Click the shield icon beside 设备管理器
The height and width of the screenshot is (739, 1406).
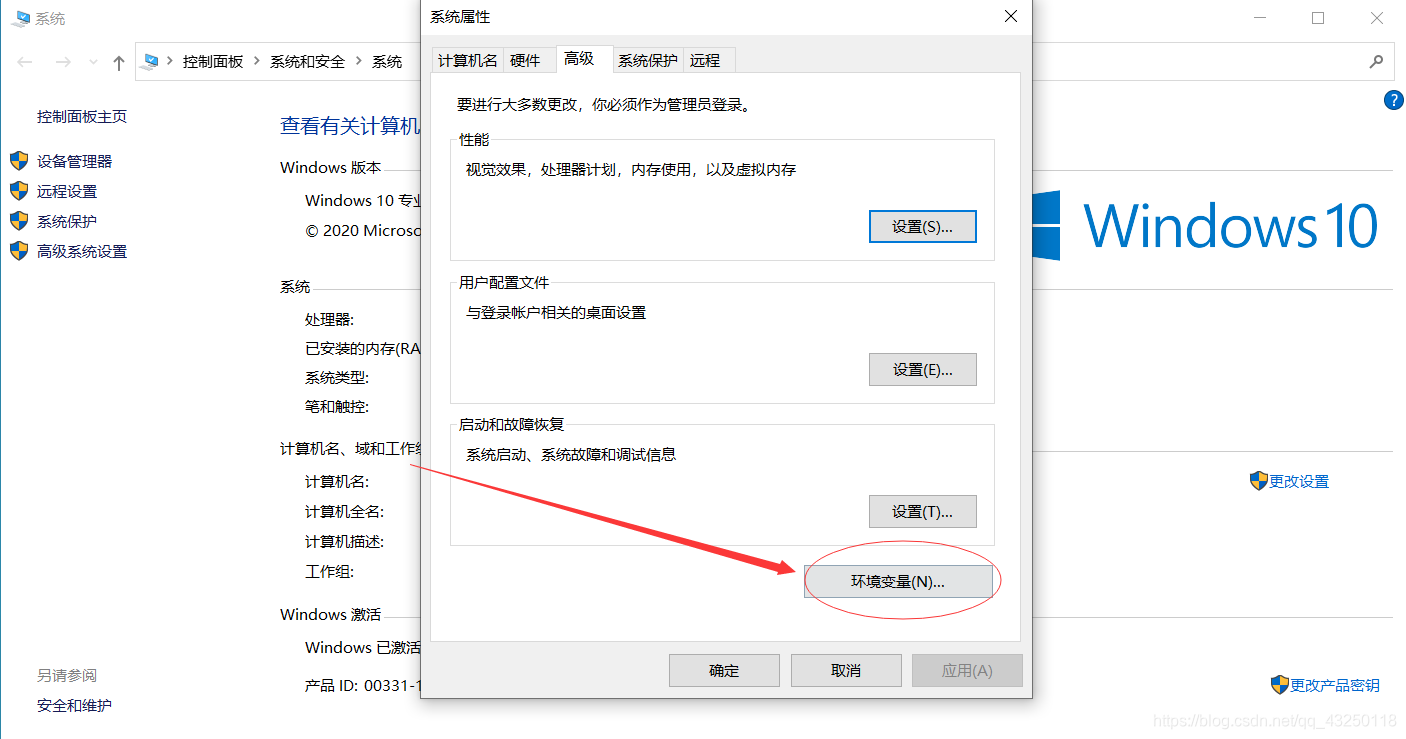coord(19,160)
